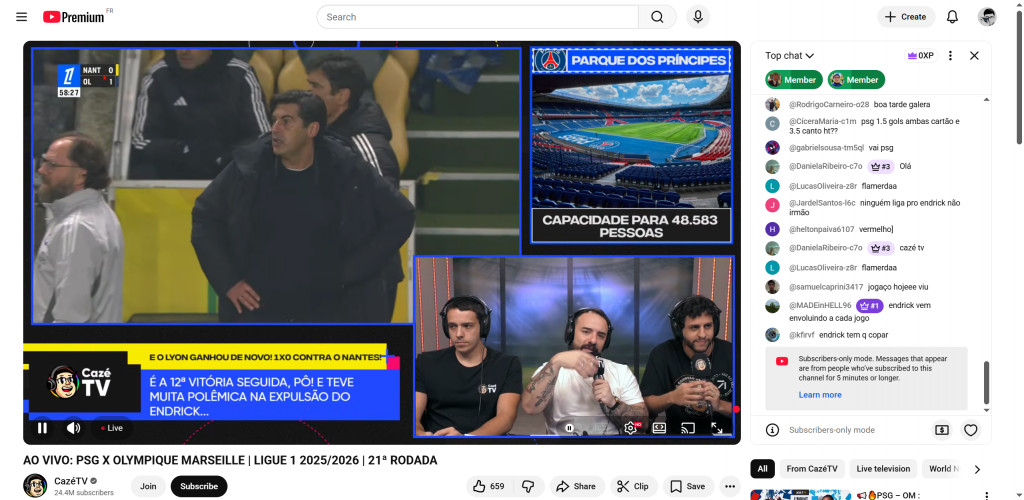This screenshot has width=1024, height=500.
Task: Join the CazéTV channel membership
Action: 148,486
